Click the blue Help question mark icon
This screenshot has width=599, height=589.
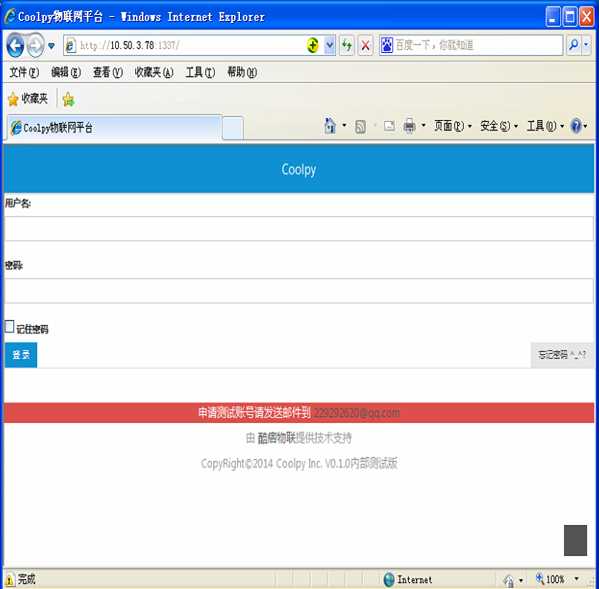tap(576, 126)
